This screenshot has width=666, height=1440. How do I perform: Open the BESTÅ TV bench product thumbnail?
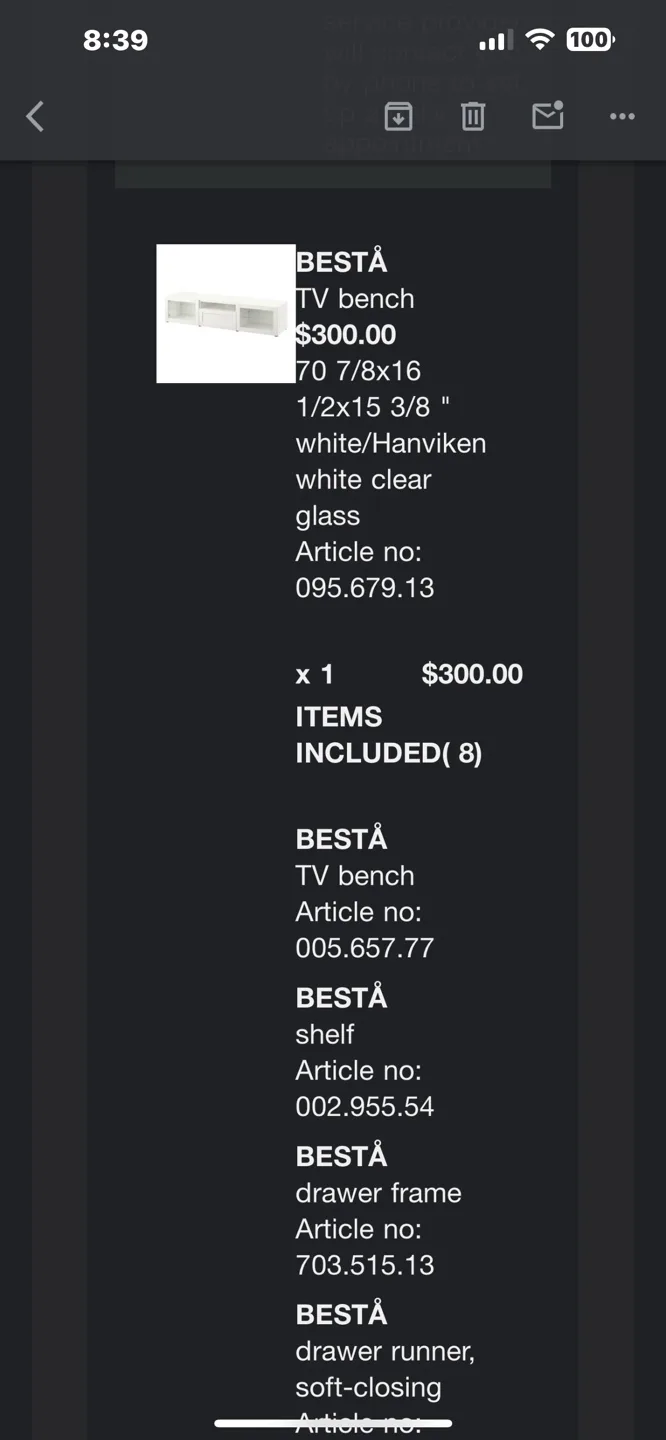click(x=226, y=313)
